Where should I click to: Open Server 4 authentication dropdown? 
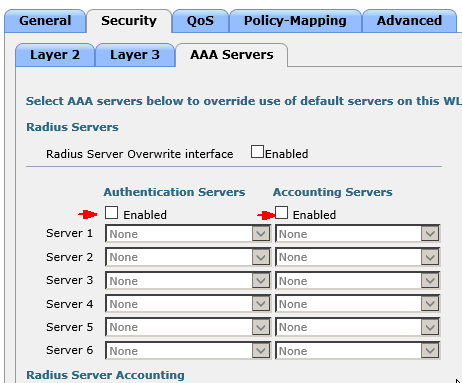click(188, 304)
